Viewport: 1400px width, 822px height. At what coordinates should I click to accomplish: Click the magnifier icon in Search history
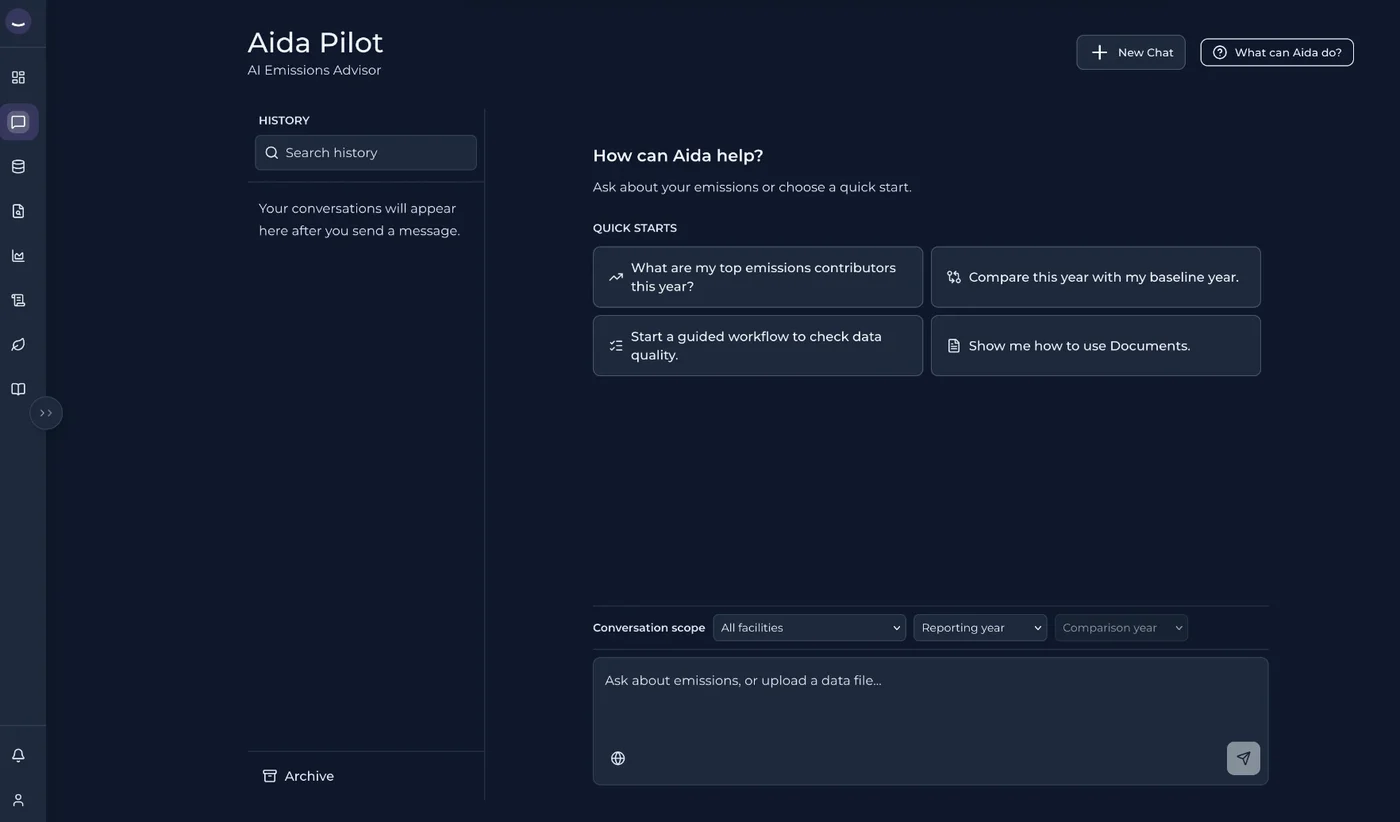pyautogui.click(x=272, y=153)
